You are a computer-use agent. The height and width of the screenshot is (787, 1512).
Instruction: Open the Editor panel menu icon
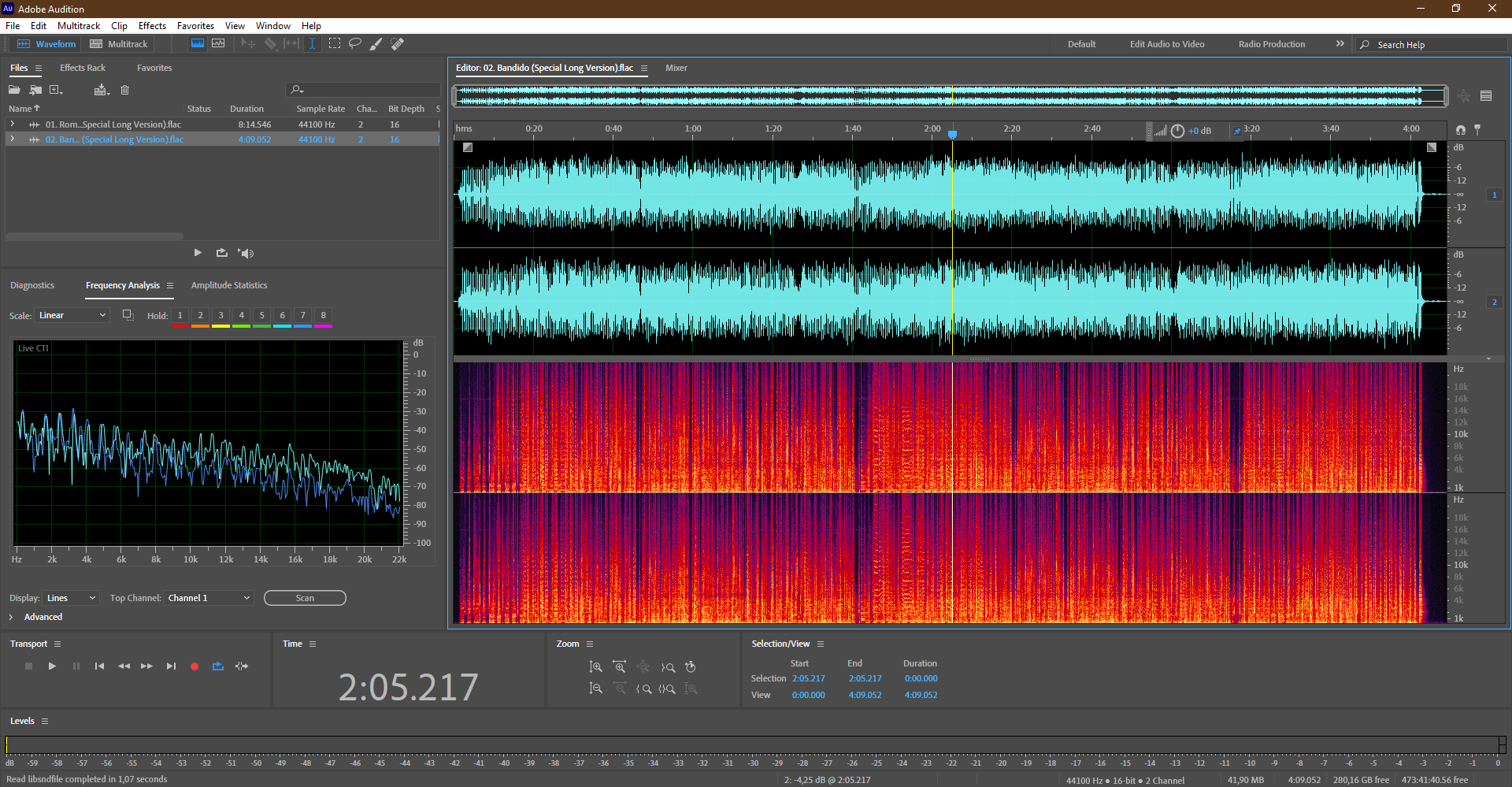coord(644,69)
